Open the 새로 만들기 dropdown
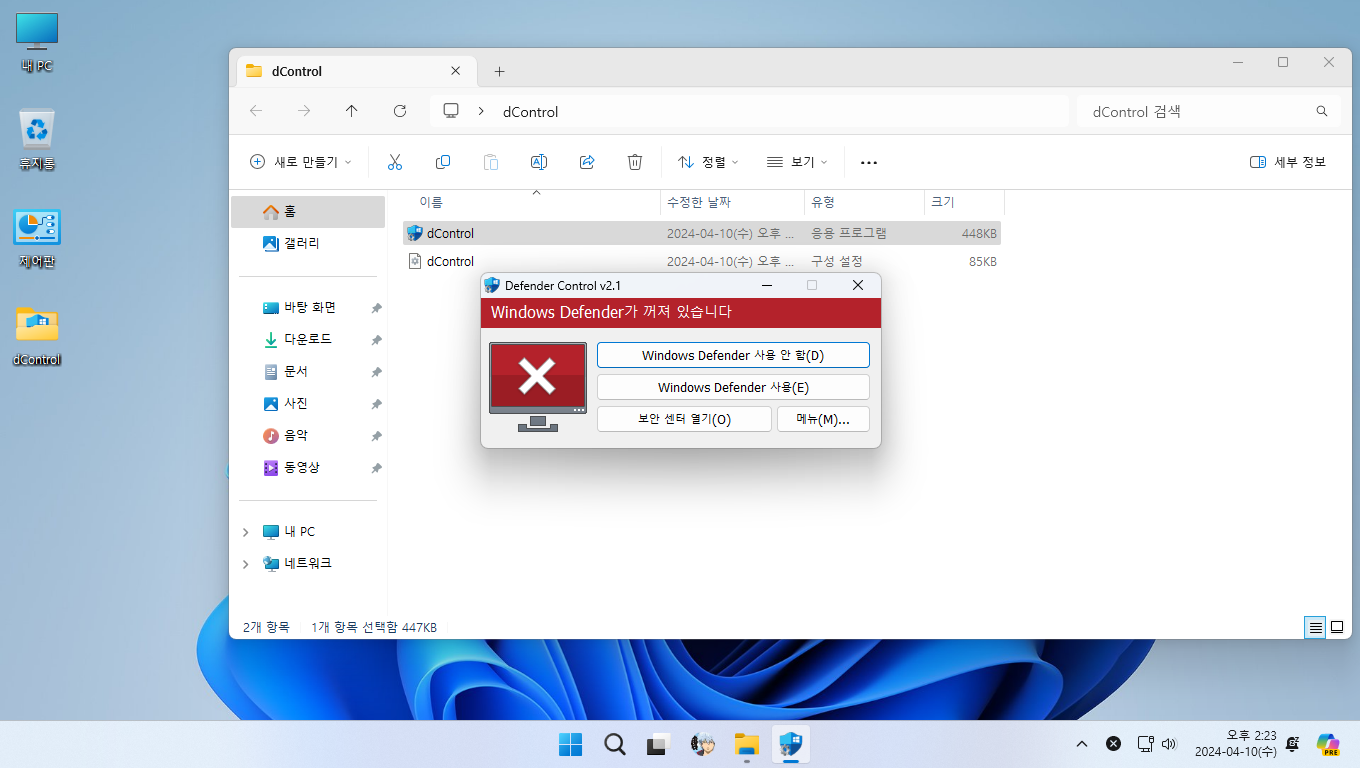This screenshot has width=1360, height=768. (x=300, y=162)
